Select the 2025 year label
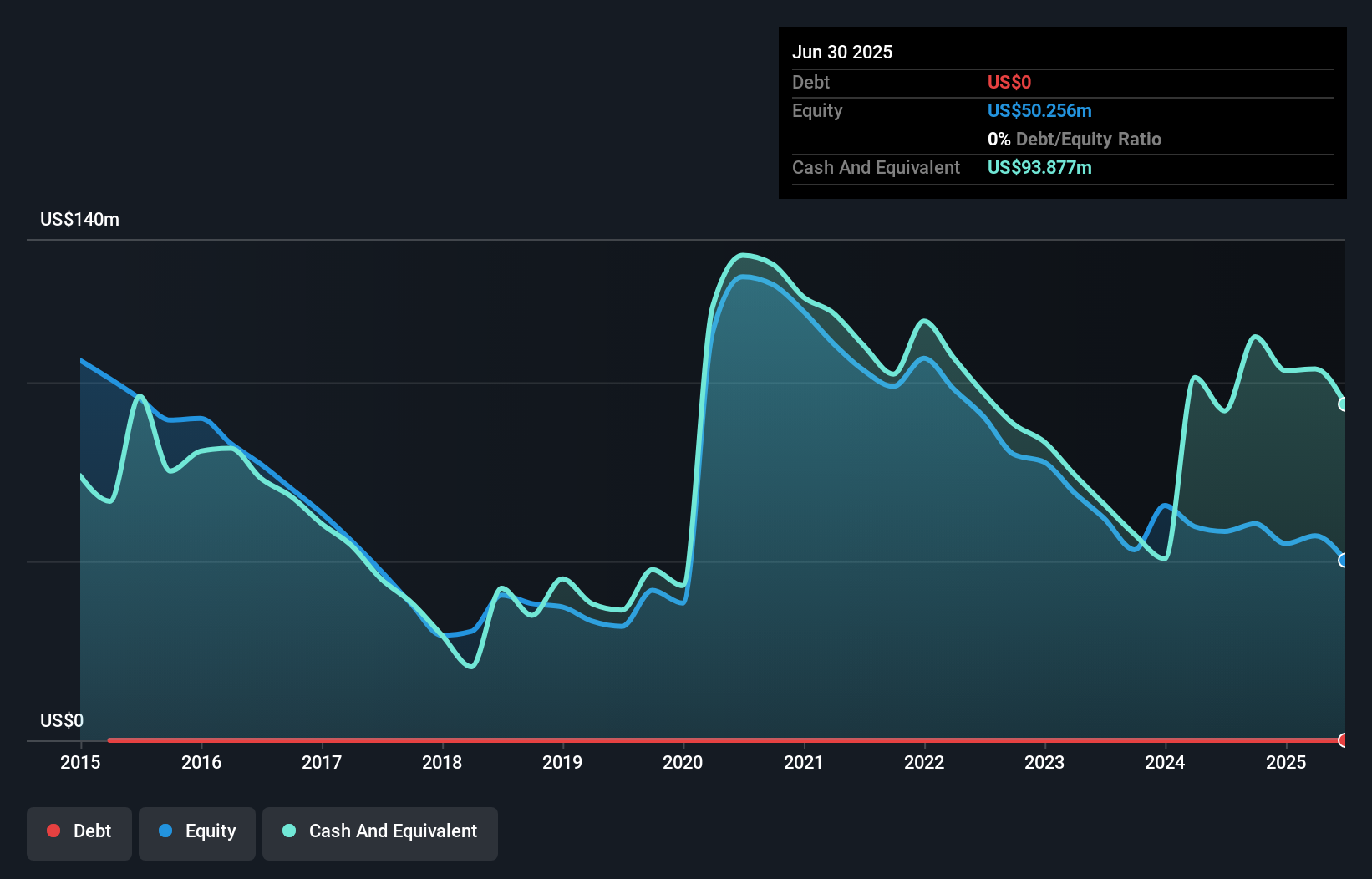 pos(1286,762)
